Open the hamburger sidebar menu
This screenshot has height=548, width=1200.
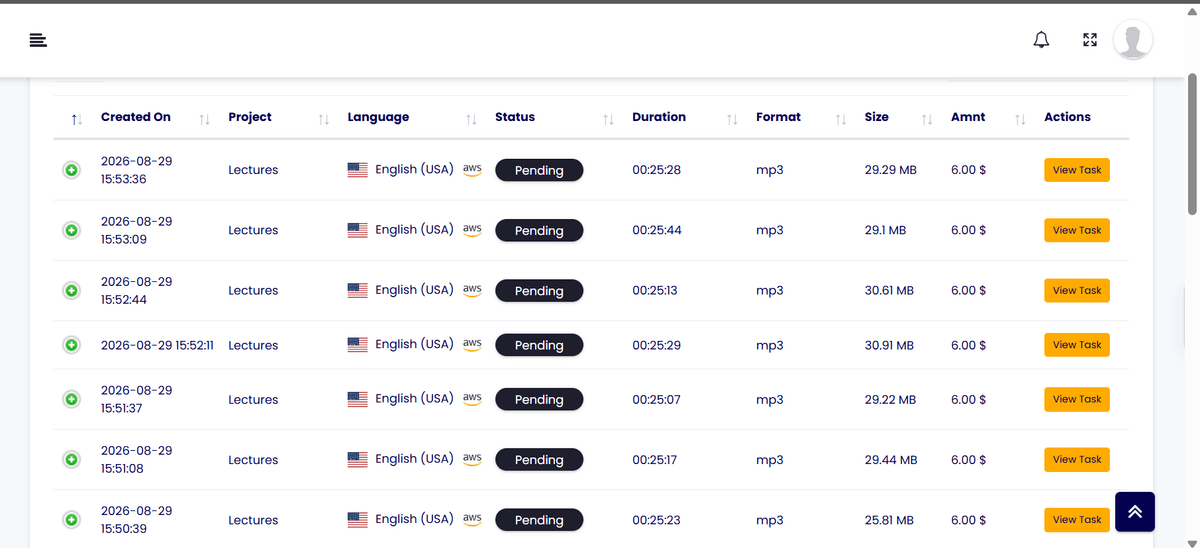[38, 40]
